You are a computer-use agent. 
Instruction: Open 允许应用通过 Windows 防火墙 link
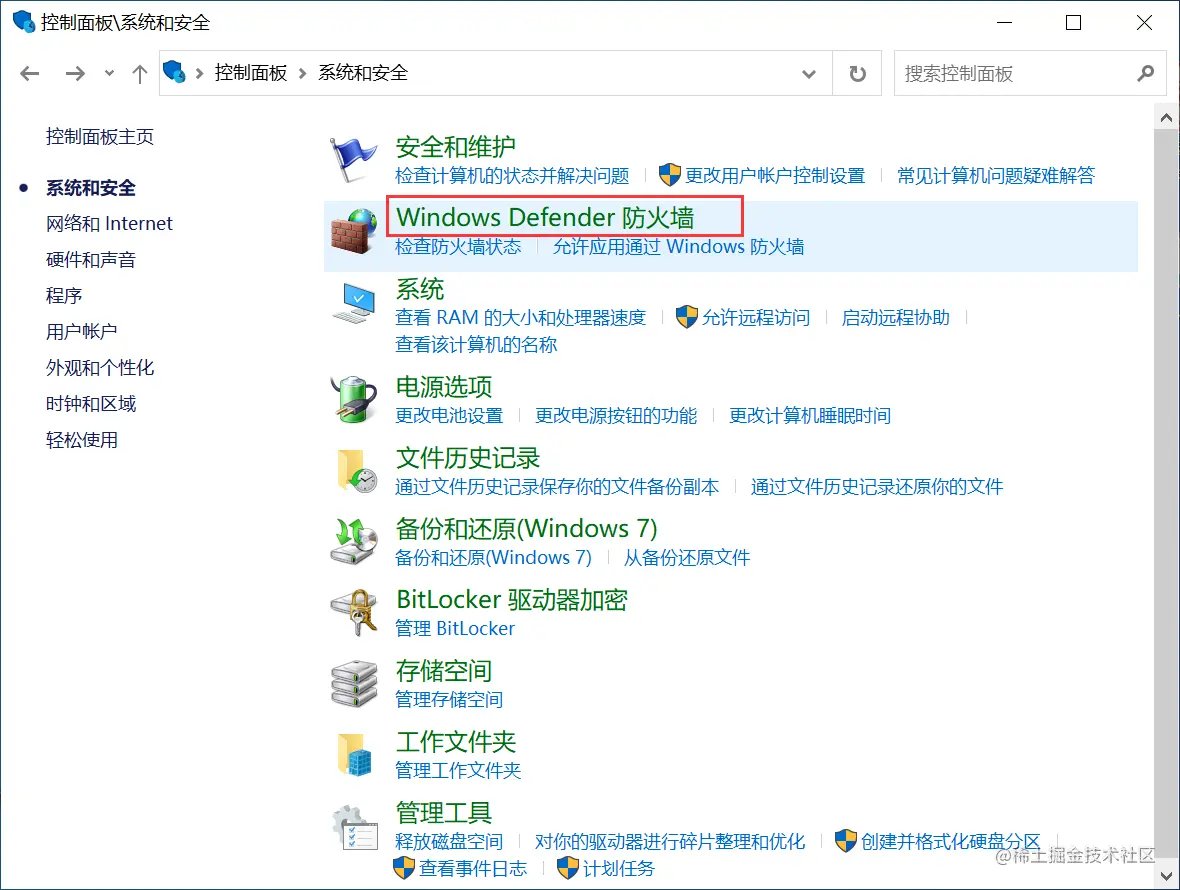coord(678,247)
